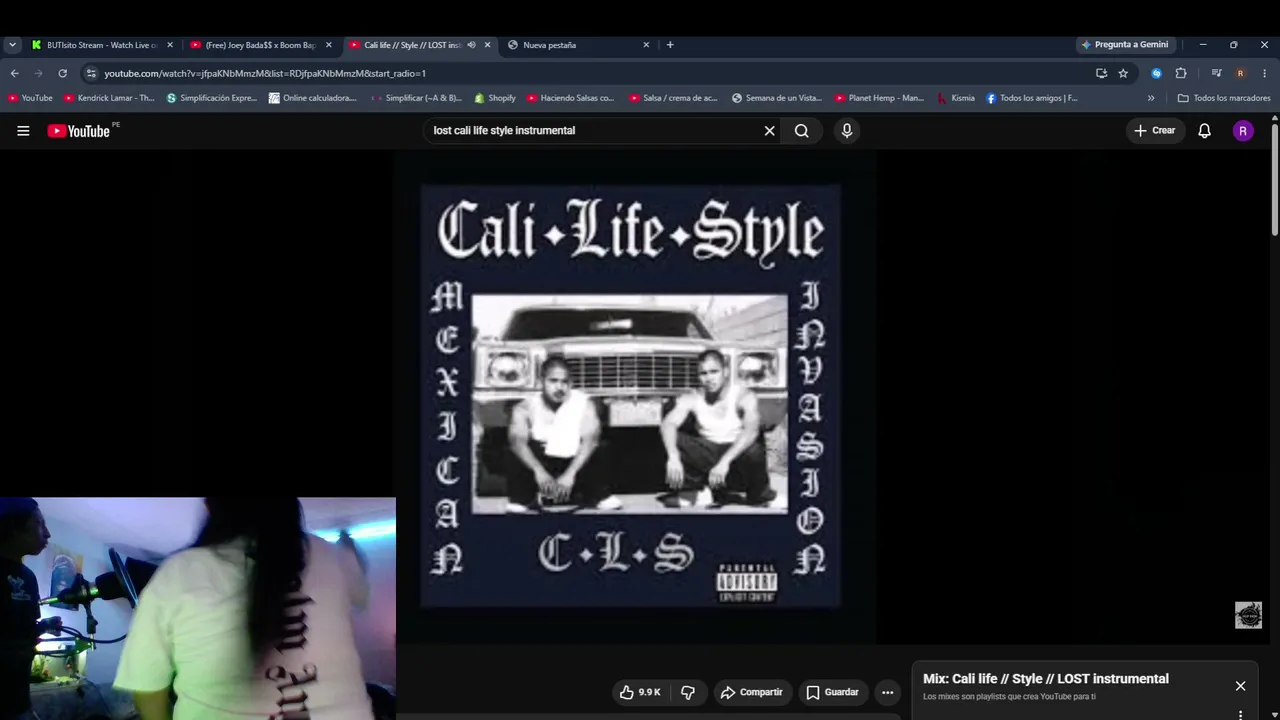Install the app from the address bar icon

pos(1101,73)
